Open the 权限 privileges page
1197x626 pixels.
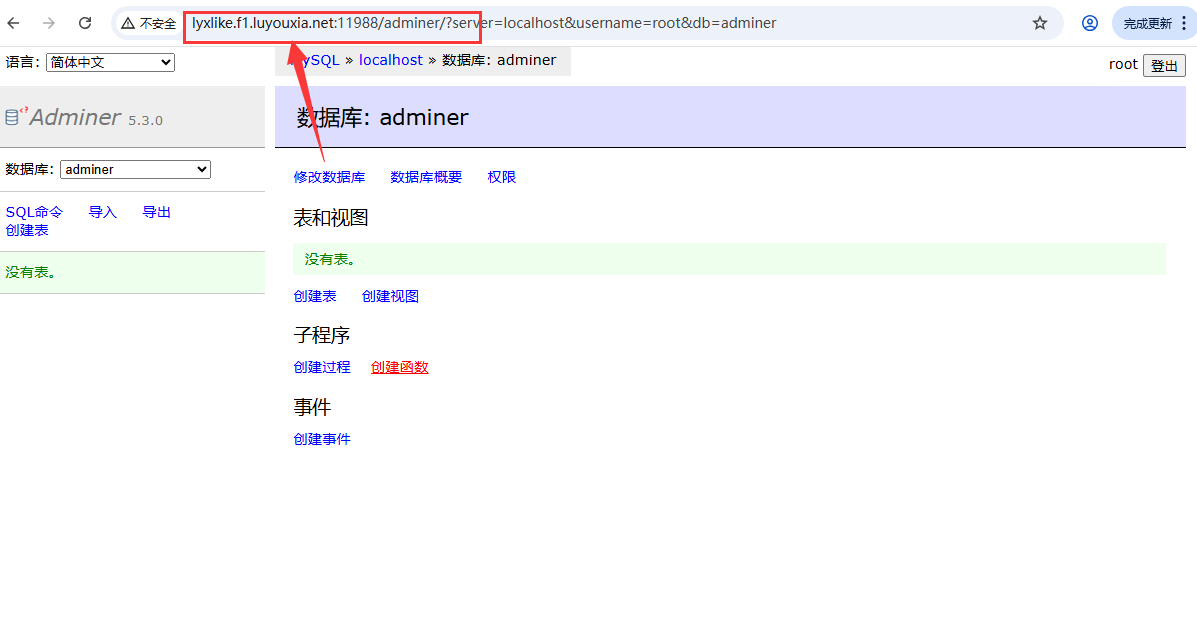(x=501, y=176)
